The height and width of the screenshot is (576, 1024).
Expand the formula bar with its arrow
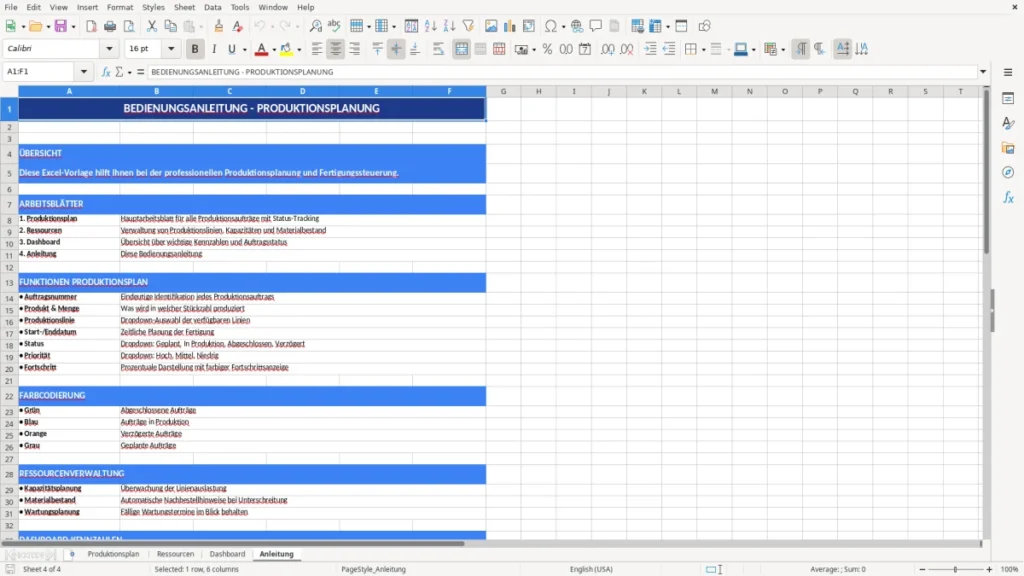click(983, 72)
